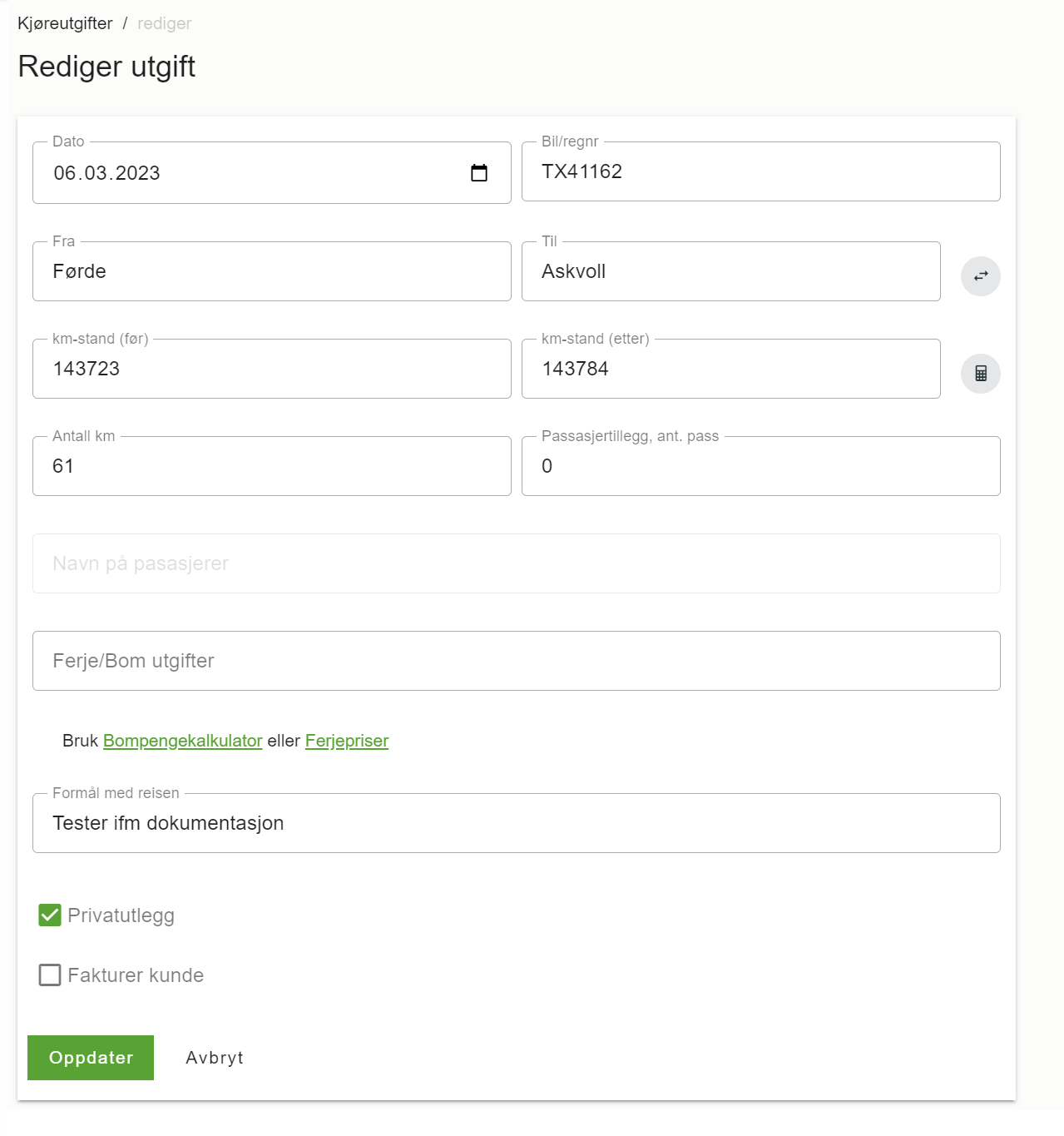Toggle the Privatutlegg checkbox
This screenshot has height=1136, width=1064.
coord(50,915)
